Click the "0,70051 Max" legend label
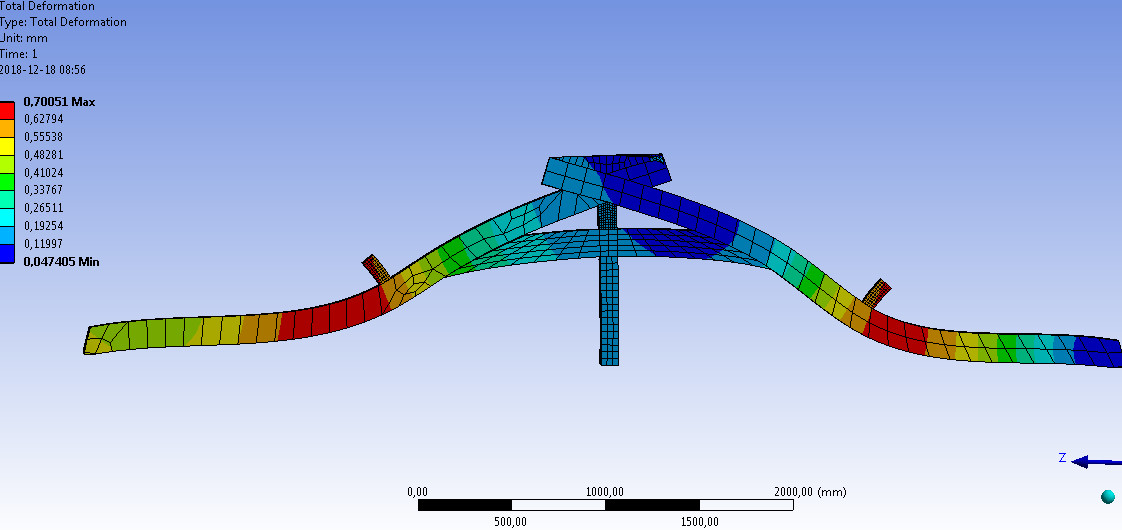The image size is (1122, 530). tap(59, 102)
